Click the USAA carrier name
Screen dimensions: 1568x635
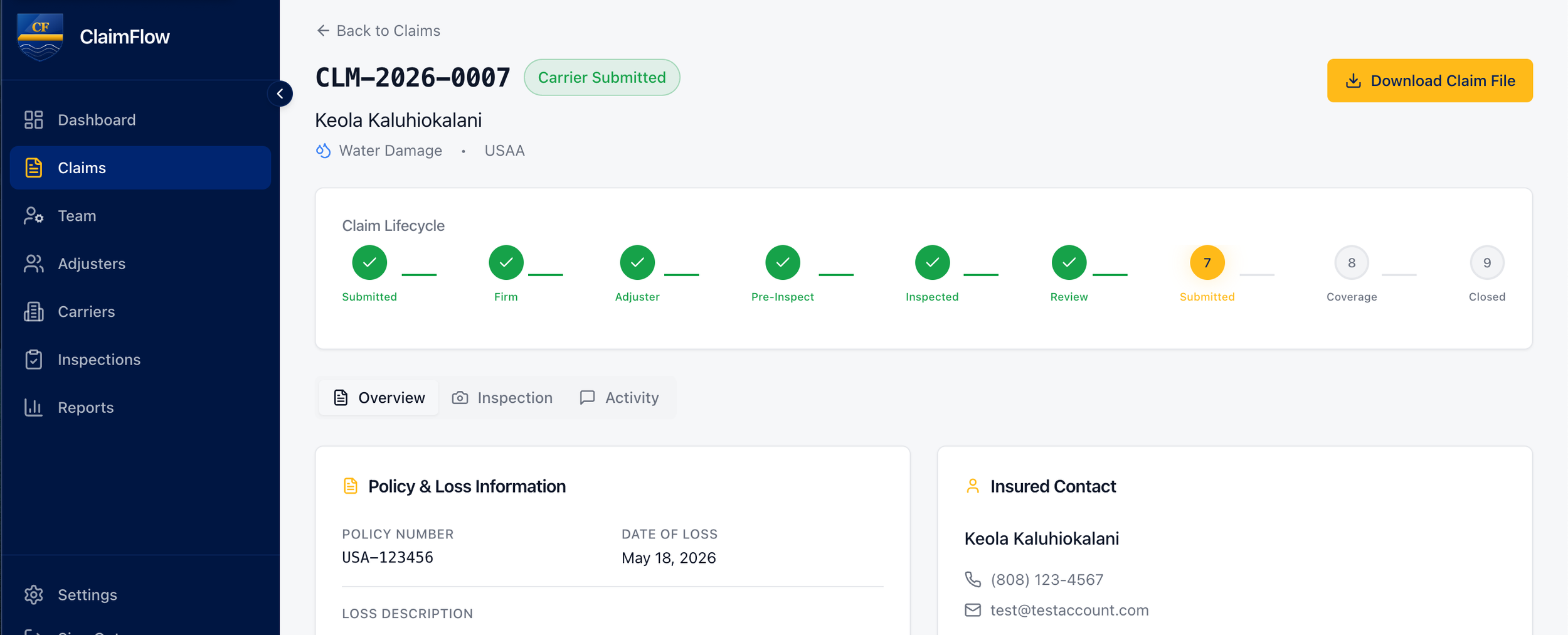(504, 151)
